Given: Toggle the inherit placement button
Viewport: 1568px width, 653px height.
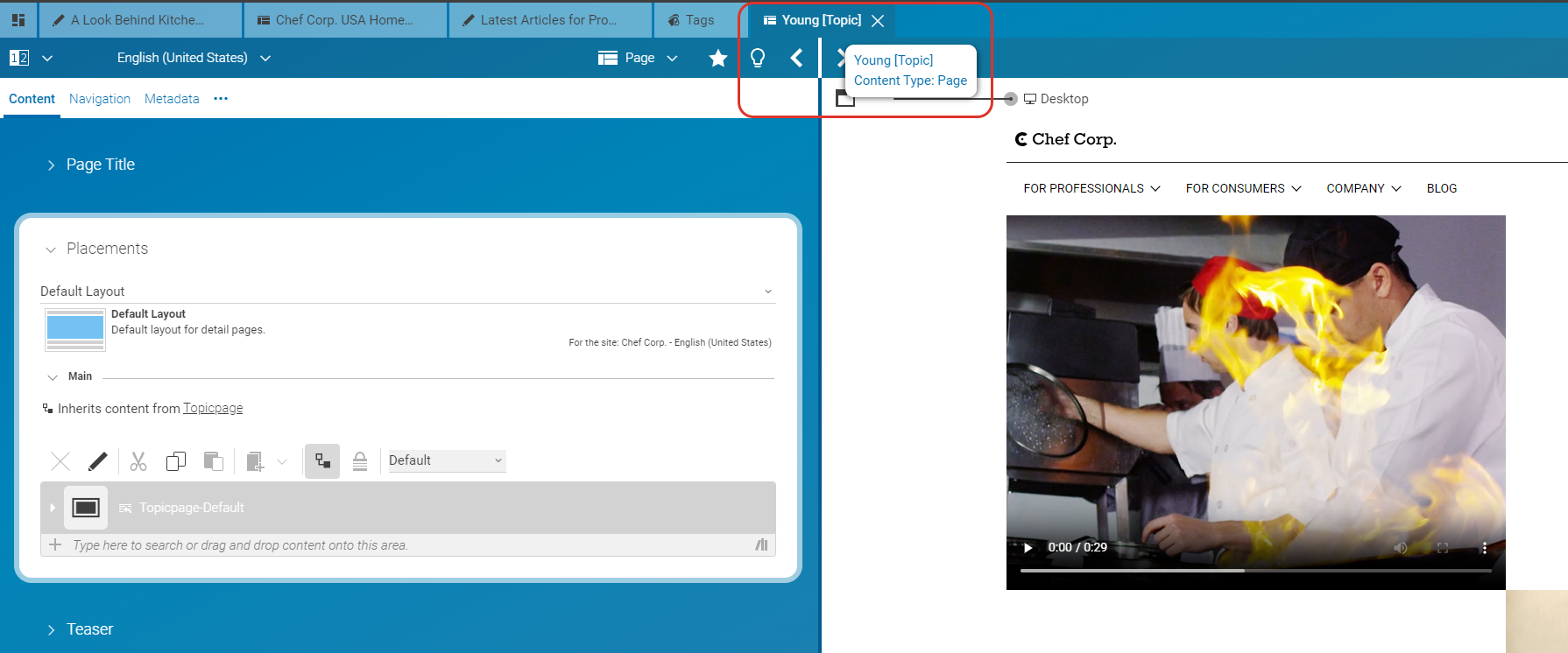Looking at the screenshot, I should [322, 460].
